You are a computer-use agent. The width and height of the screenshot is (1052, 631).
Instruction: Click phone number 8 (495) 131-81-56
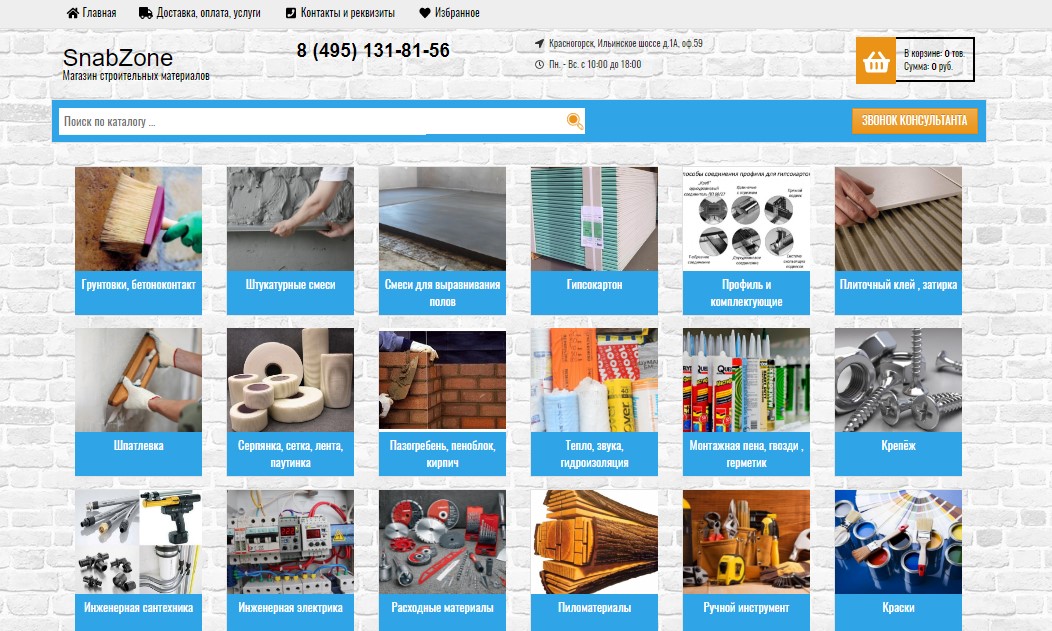click(x=373, y=50)
